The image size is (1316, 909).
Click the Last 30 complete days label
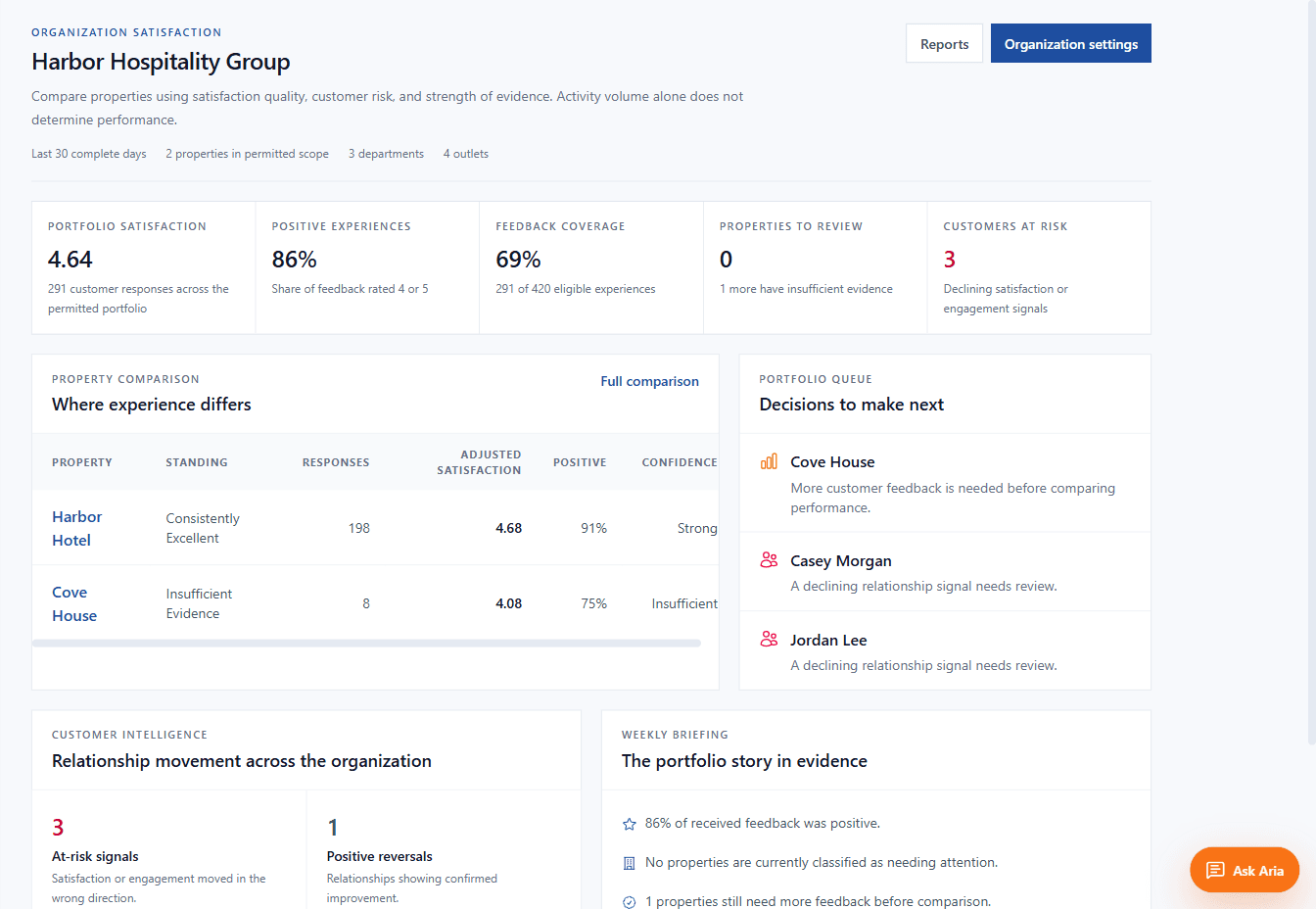click(x=89, y=154)
